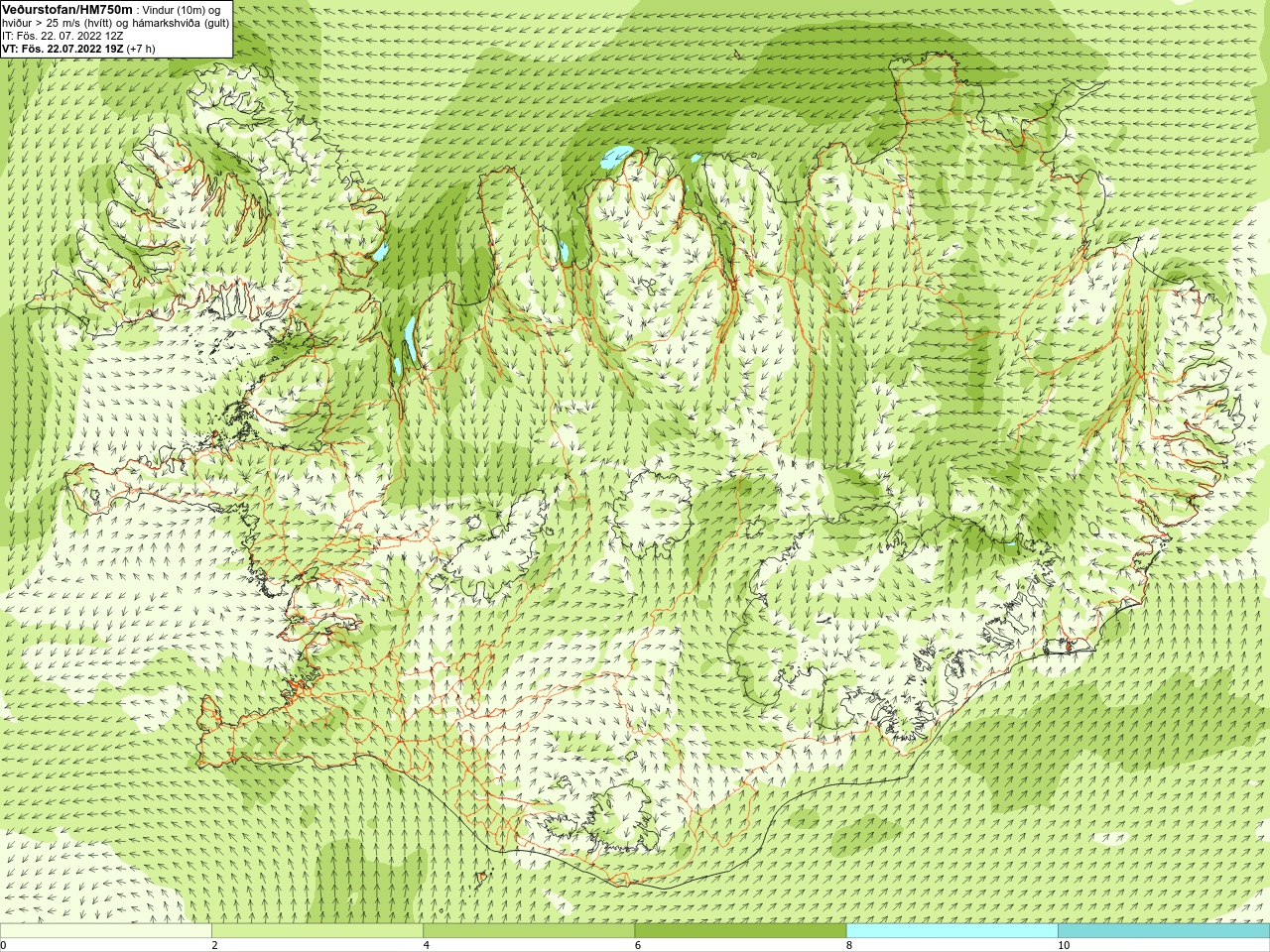Click the 'VT: Fös. 22.07.2022 19Z' valid time
This screenshot has width=1270, height=952.
(63, 49)
